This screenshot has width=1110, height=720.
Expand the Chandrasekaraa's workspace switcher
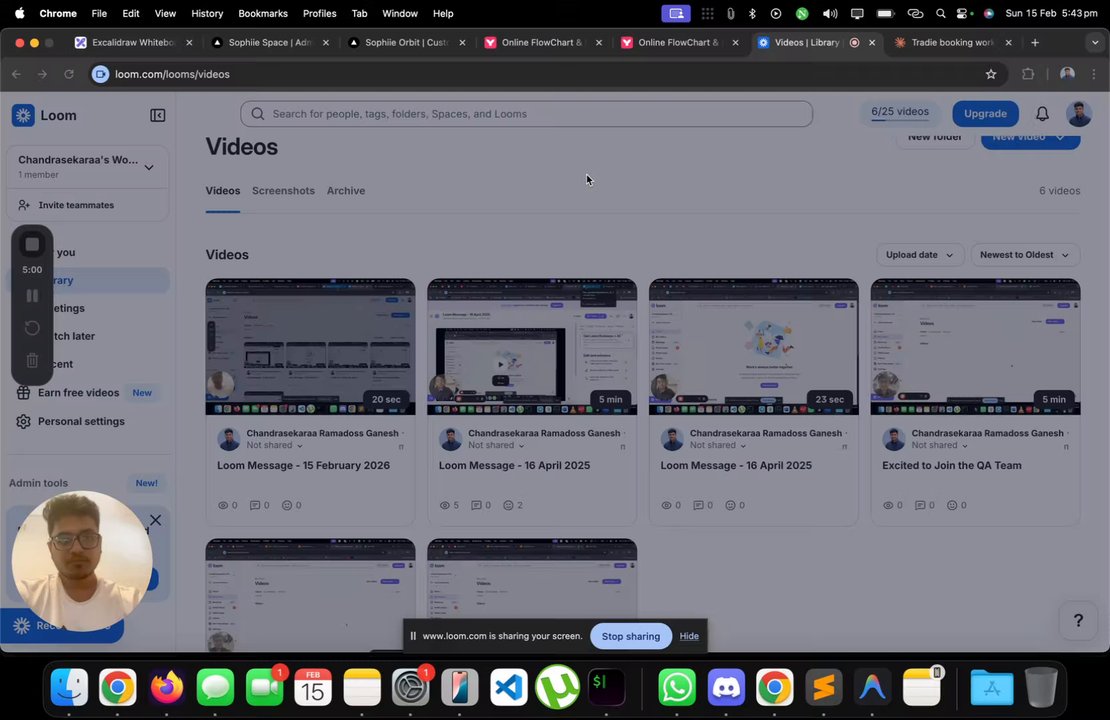coord(149,167)
